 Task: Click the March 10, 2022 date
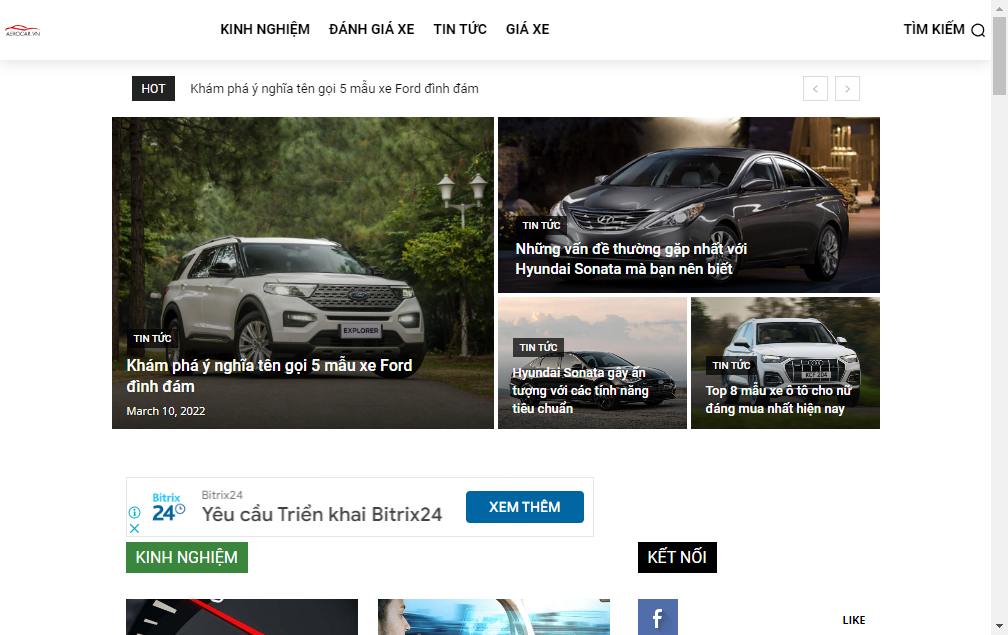166,411
